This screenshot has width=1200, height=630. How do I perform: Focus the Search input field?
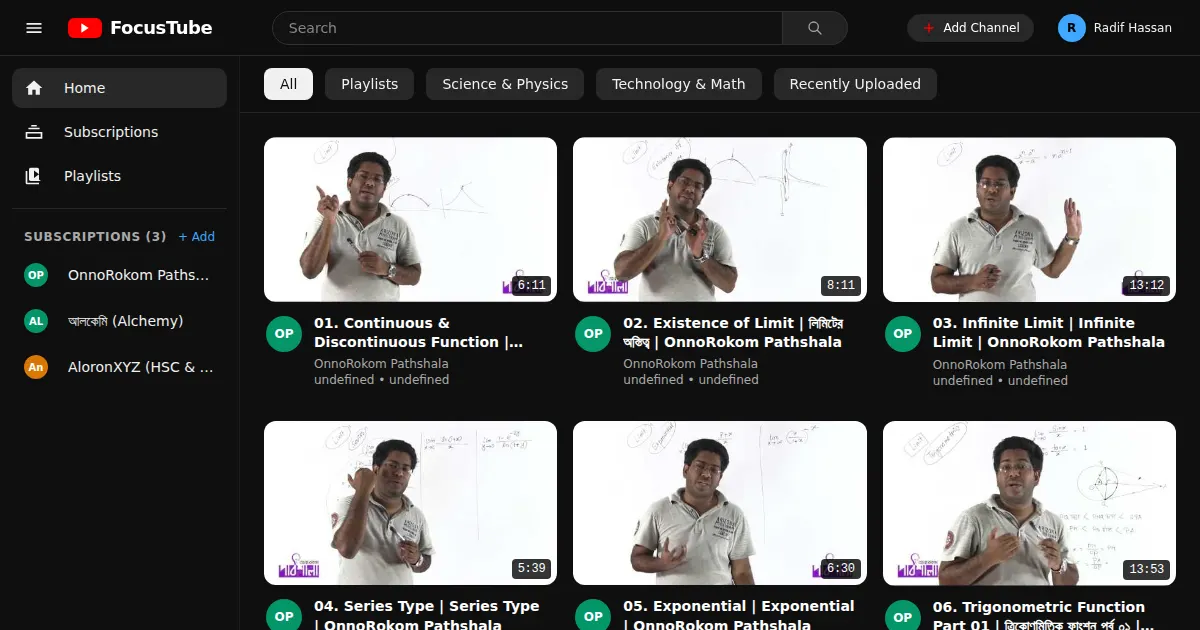(x=527, y=28)
